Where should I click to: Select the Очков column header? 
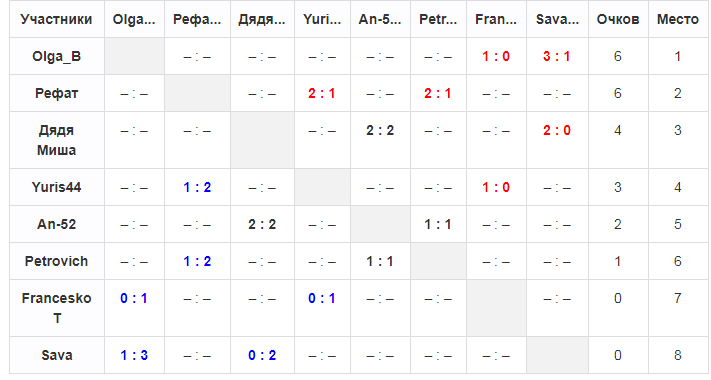tap(618, 19)
